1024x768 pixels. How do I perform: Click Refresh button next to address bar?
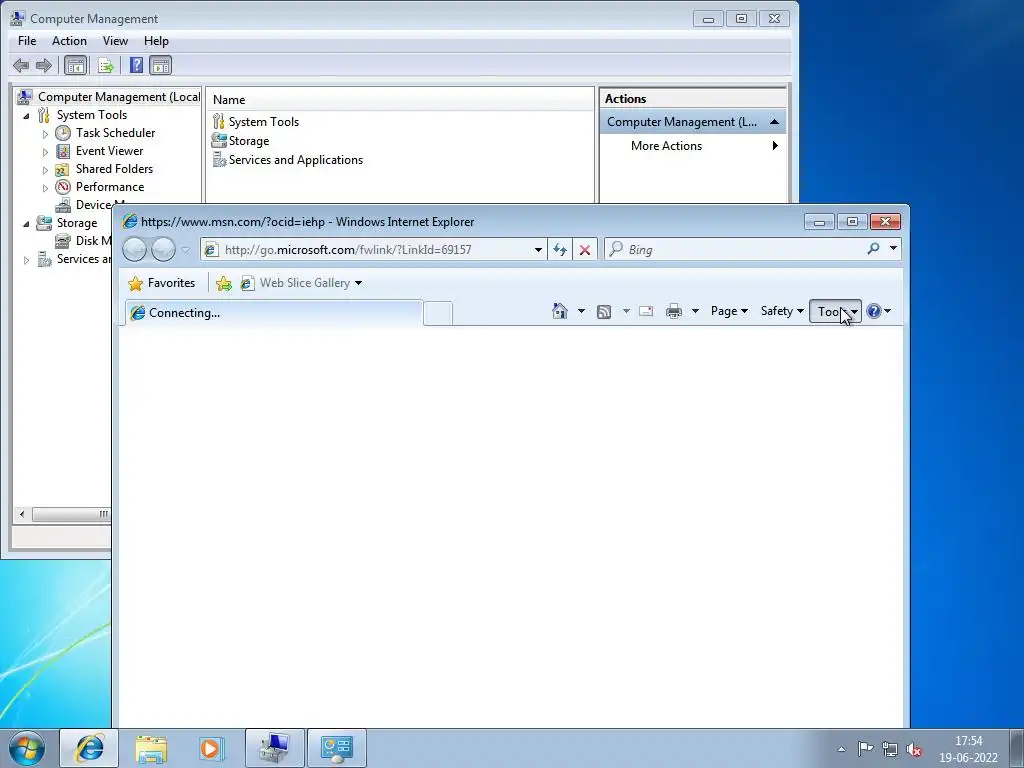560,249
